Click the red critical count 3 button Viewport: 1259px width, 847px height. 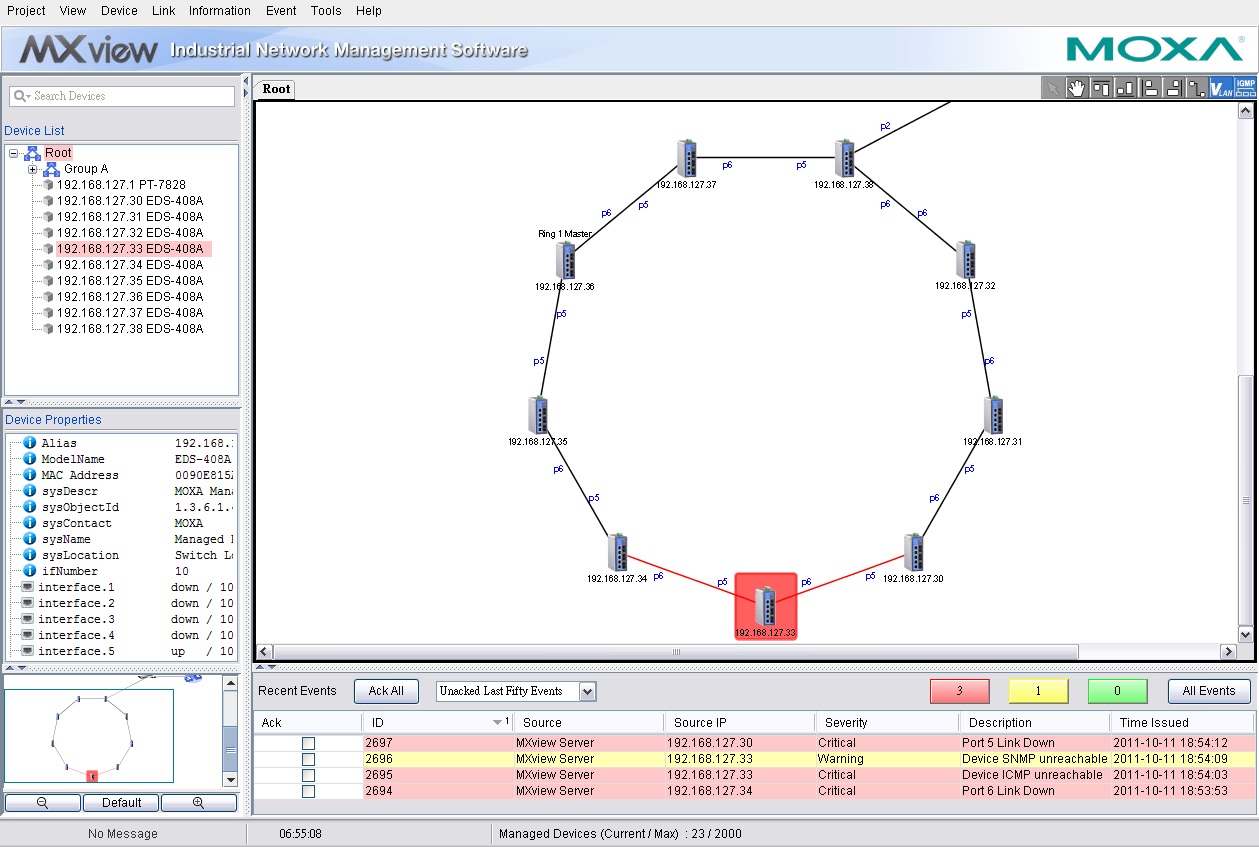959,691
